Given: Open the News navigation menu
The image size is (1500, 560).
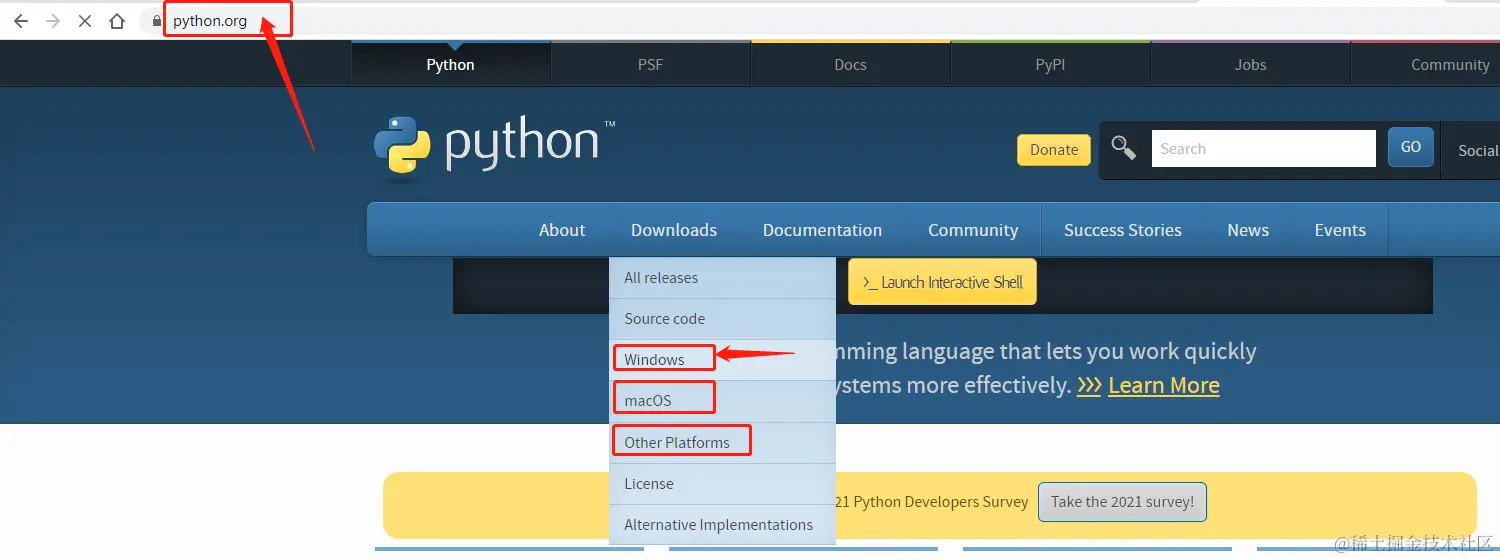Looking at the screenshot, I should [1248, 230].
